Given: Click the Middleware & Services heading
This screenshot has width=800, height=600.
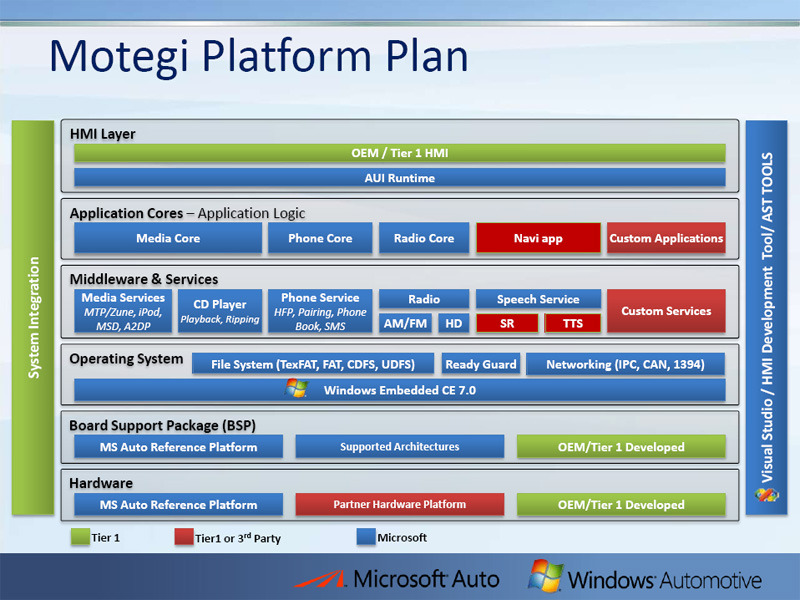Looking at the screenshot, I should [144, 279].
